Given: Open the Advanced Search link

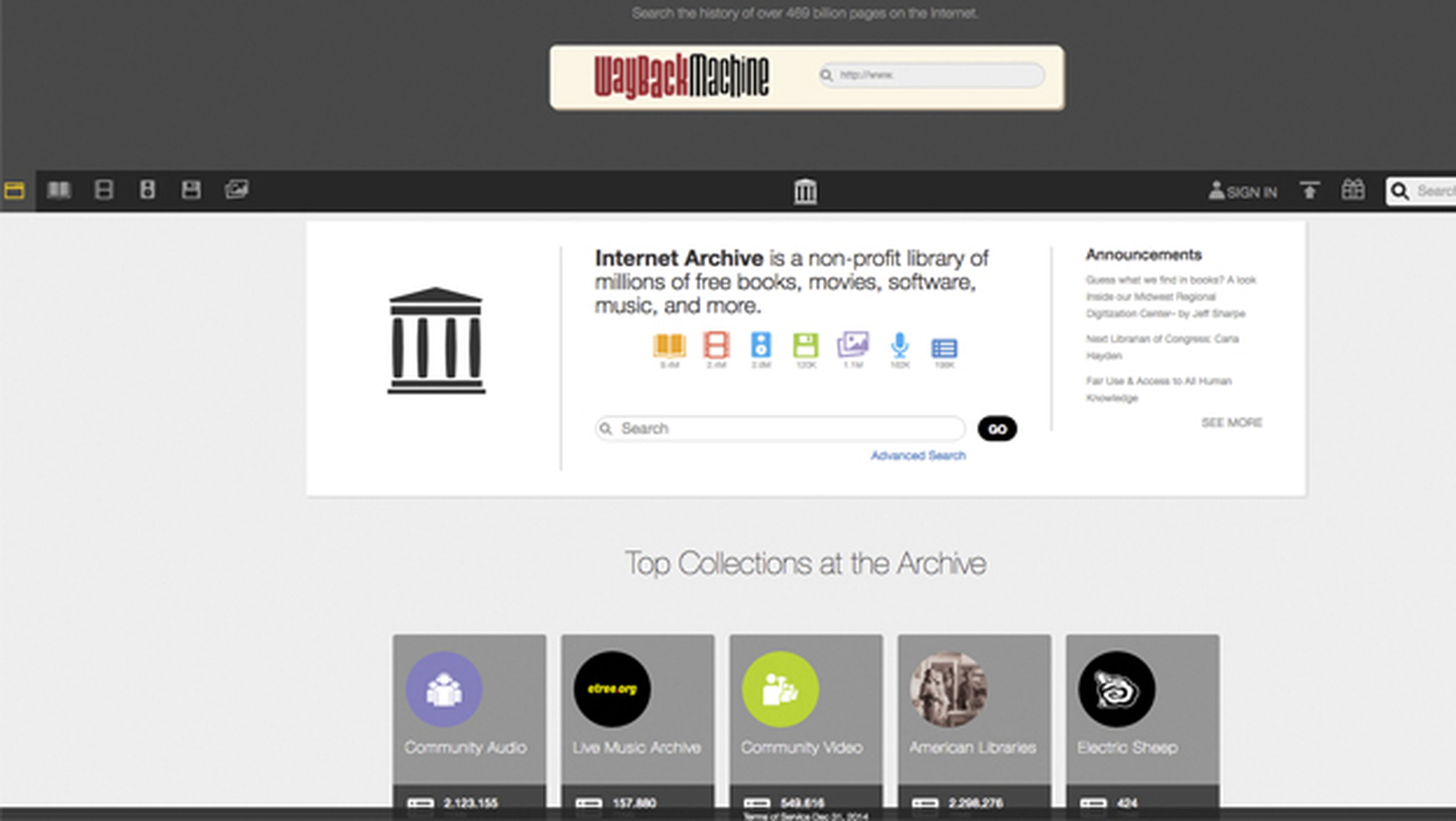Looking at the screenshot, I should pyautogui.click(x=918, y=456).
